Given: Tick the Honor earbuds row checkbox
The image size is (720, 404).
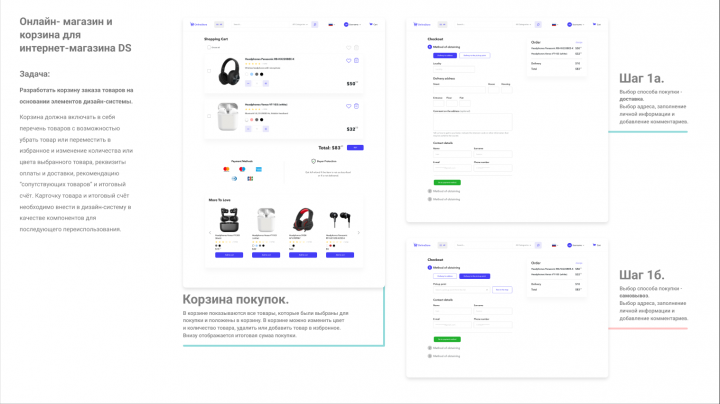Looking at the screenshot, I should coord(209,116).
